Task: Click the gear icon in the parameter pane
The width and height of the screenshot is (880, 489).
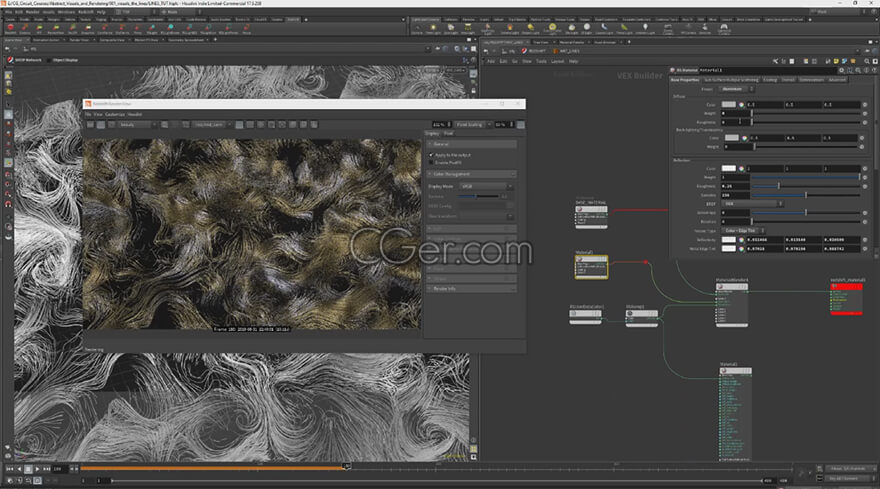Action: (x=841, y=70)
